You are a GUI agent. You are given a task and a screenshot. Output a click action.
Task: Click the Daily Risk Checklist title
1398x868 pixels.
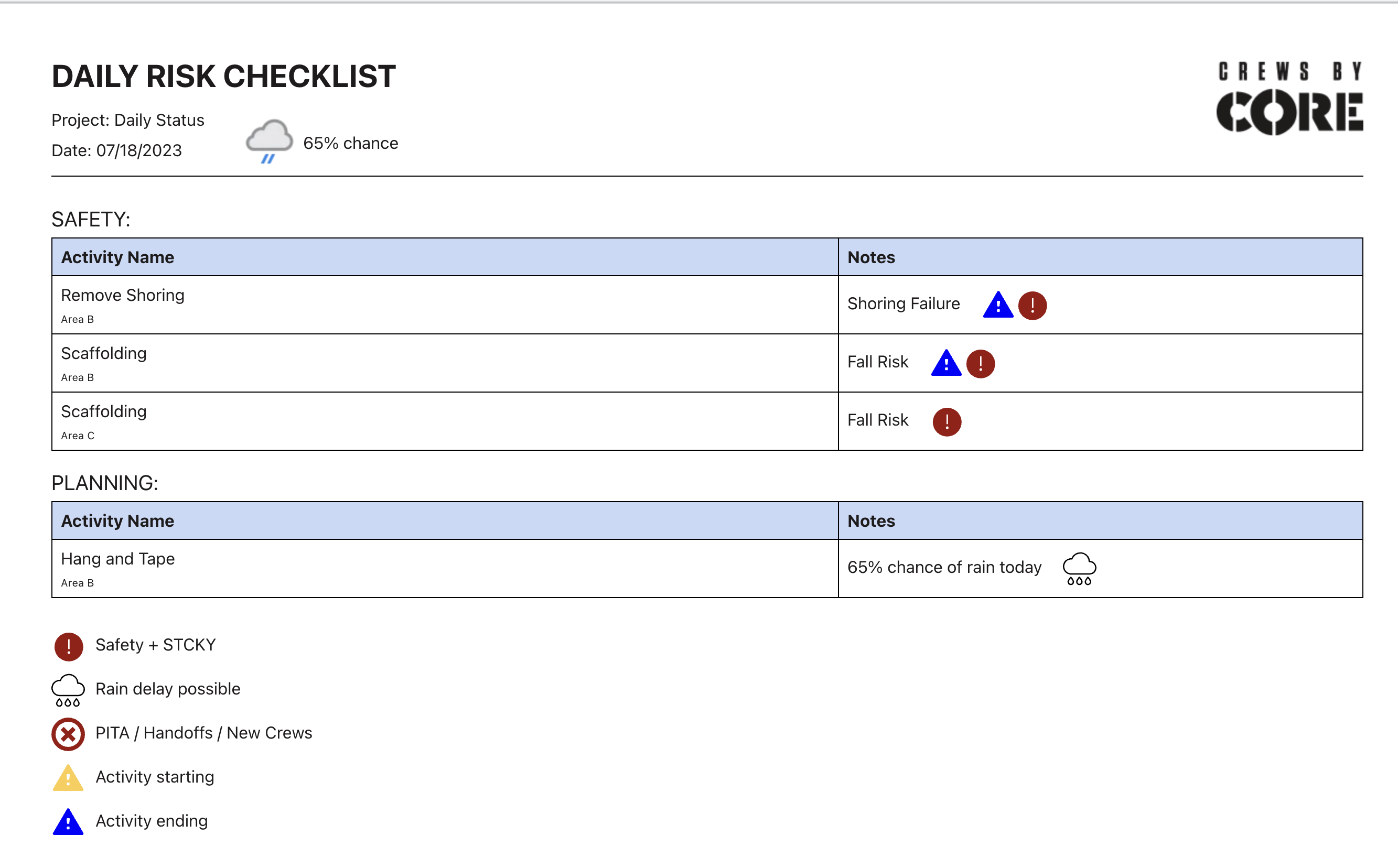[x=223, y=77]
